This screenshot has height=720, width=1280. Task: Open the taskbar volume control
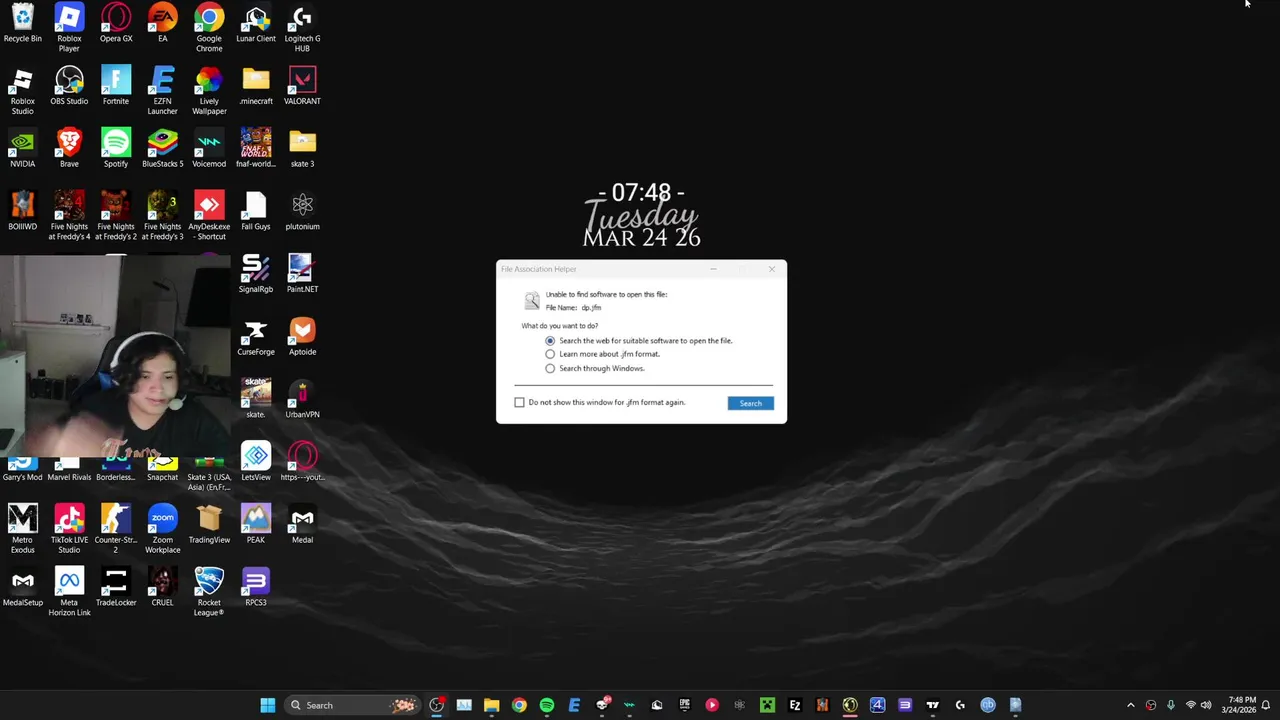pyautogui.click(x=1206, y=705)
